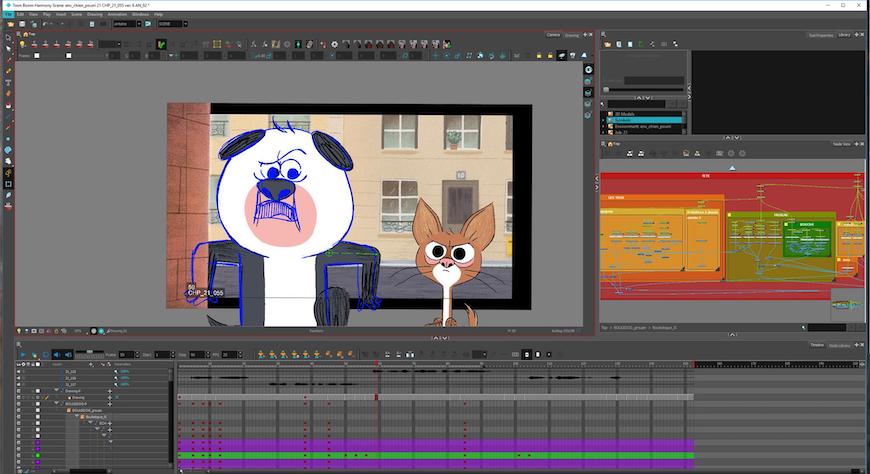Image resolution: width=870 pixels, height=474 pixels.
Task: Switch to the Node Library tab
Action: 839,345
